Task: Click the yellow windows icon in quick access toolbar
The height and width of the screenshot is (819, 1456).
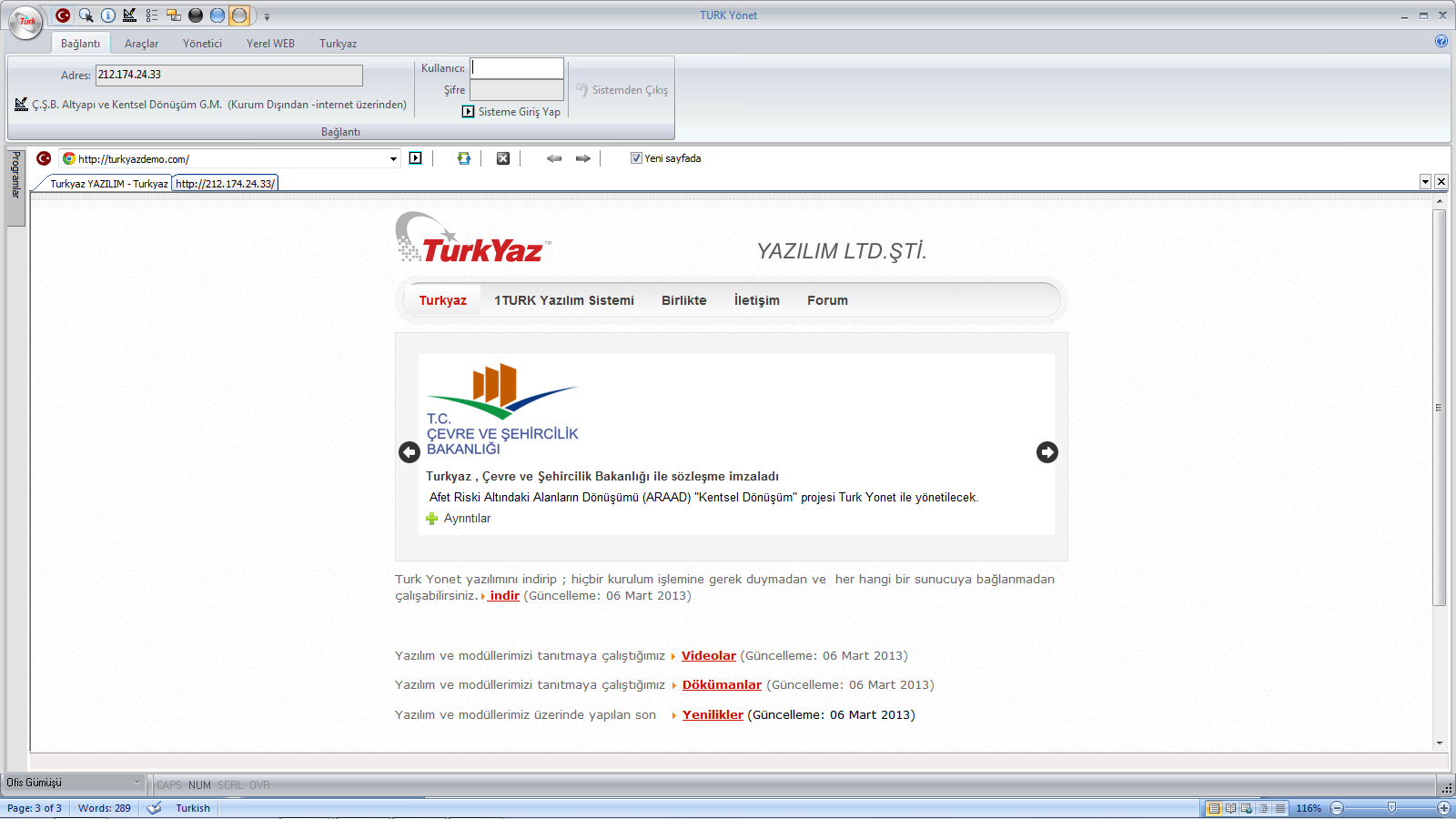Action: [x=173, y=15]
